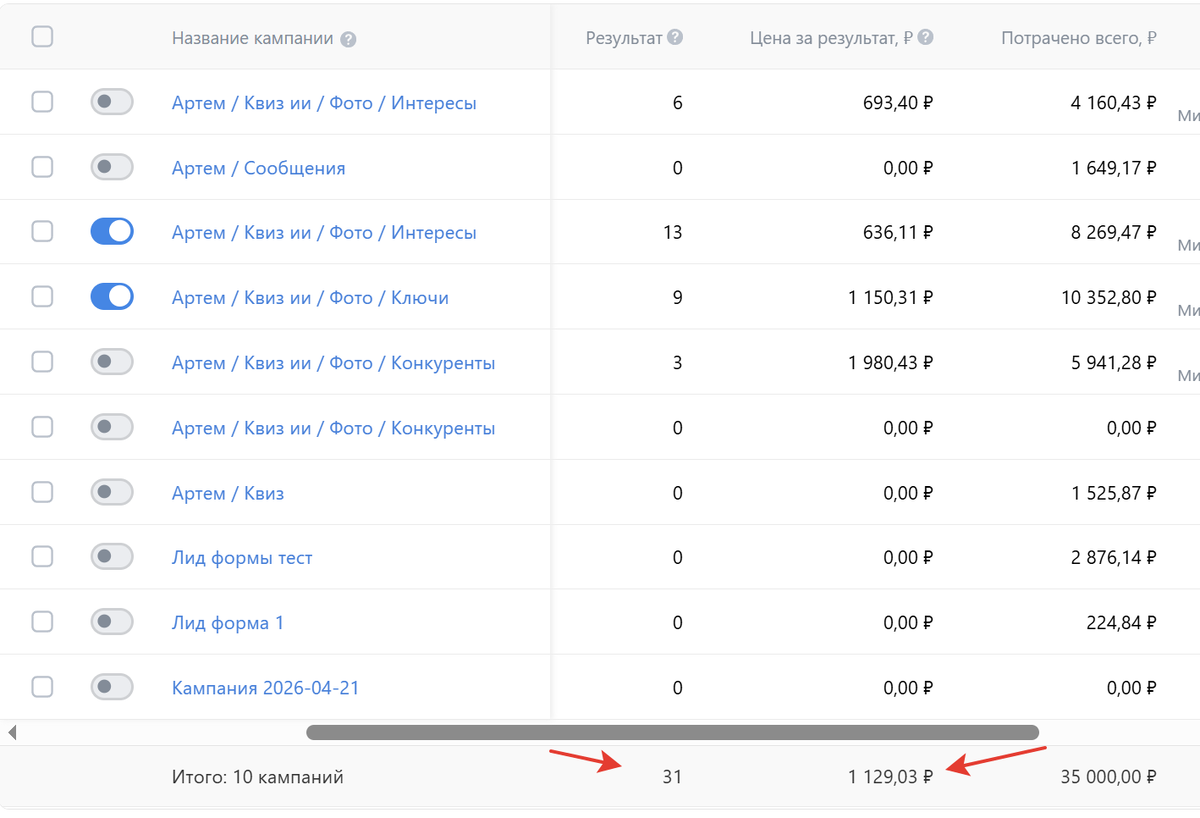Sort by Потрачено всего column header
The image size is (1200, 818).
pyautogui.click(x=1079, y=38)
